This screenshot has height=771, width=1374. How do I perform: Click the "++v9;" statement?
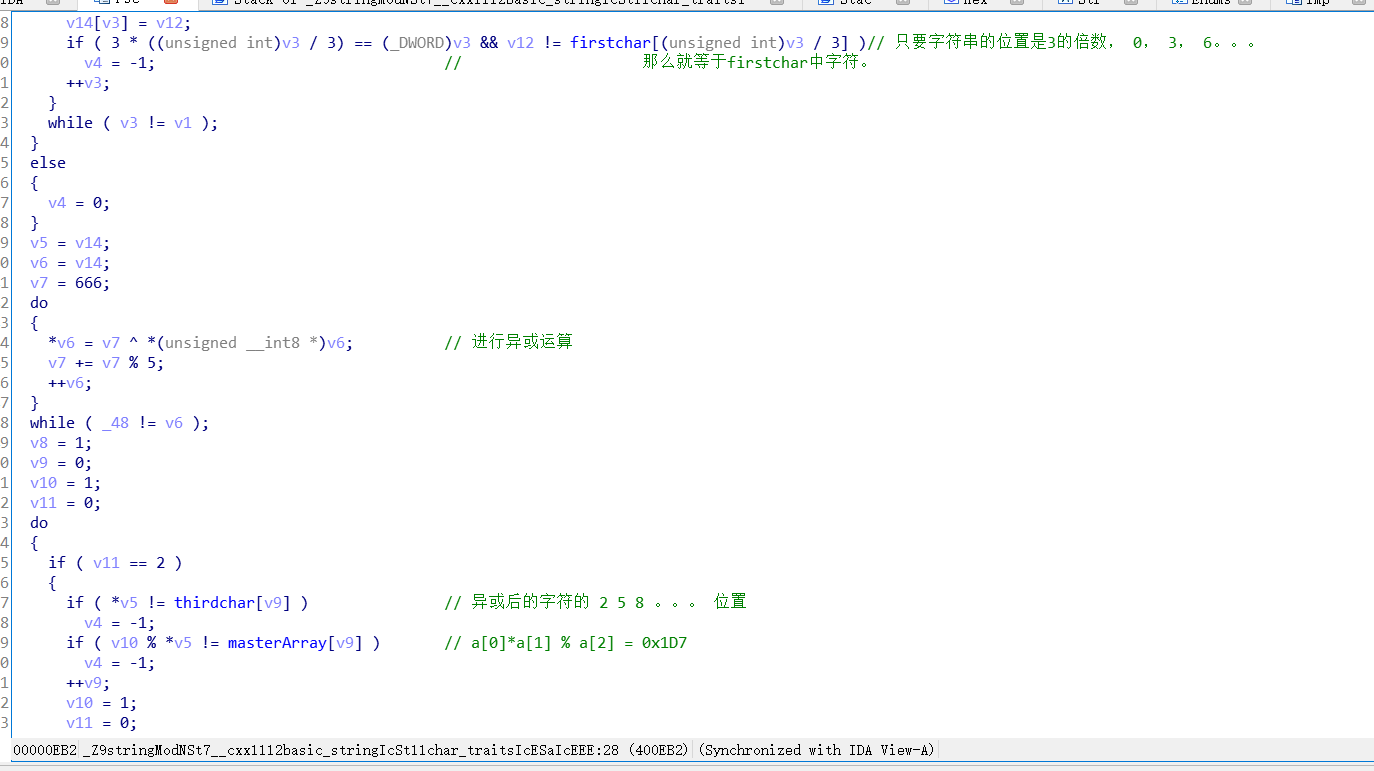[88, 682]
